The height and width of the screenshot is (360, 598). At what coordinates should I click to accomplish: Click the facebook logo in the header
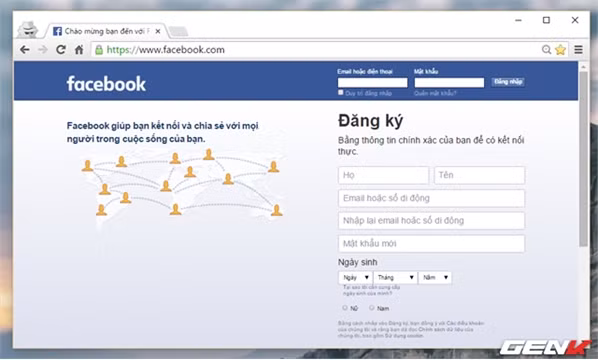tap(106, 84)
